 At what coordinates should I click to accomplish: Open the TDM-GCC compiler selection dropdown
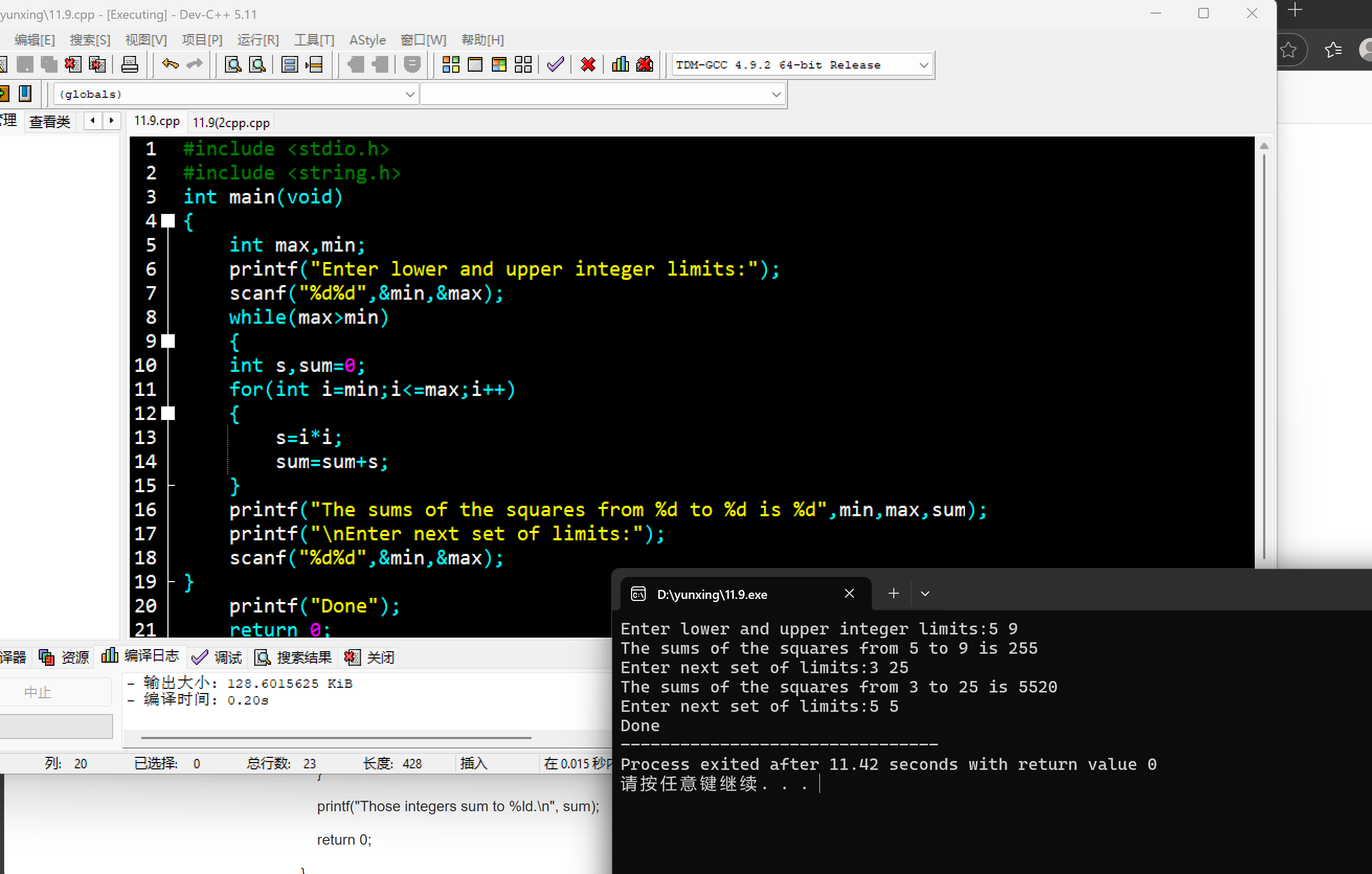[x=923, y=65]
